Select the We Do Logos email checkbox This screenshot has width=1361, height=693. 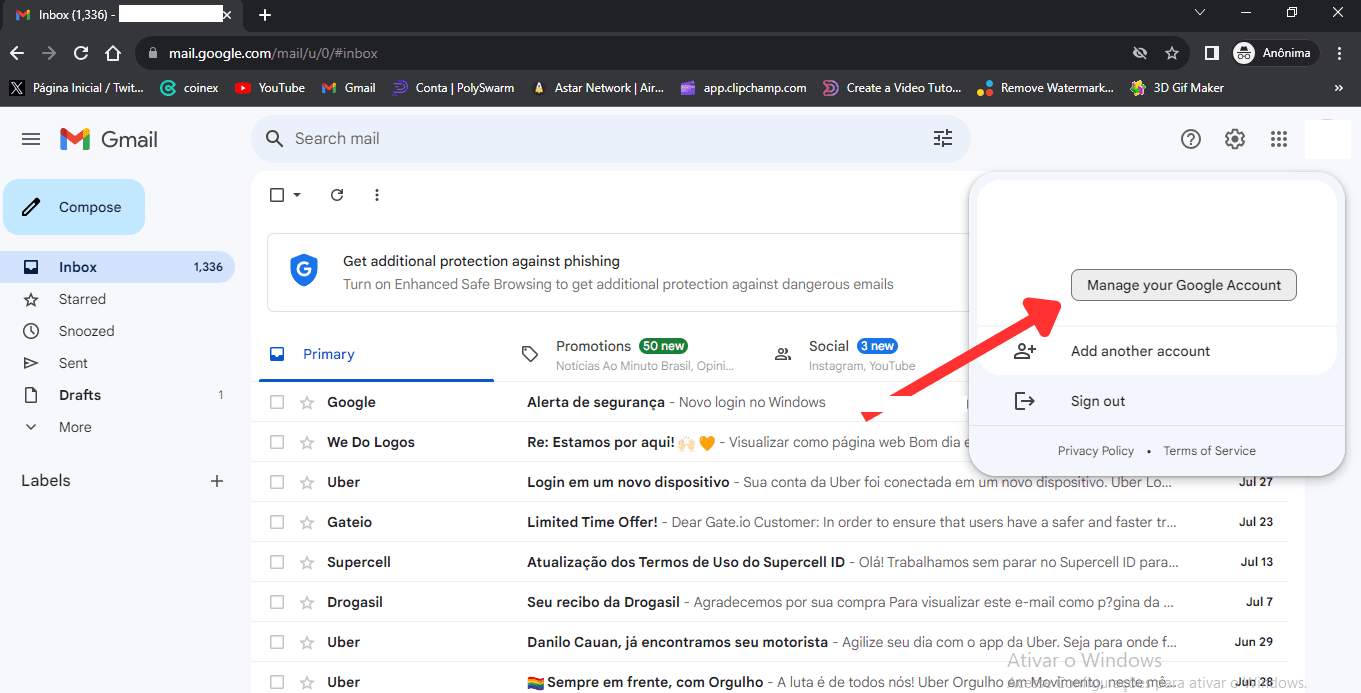pyautogui.click(x=277, y=442)
